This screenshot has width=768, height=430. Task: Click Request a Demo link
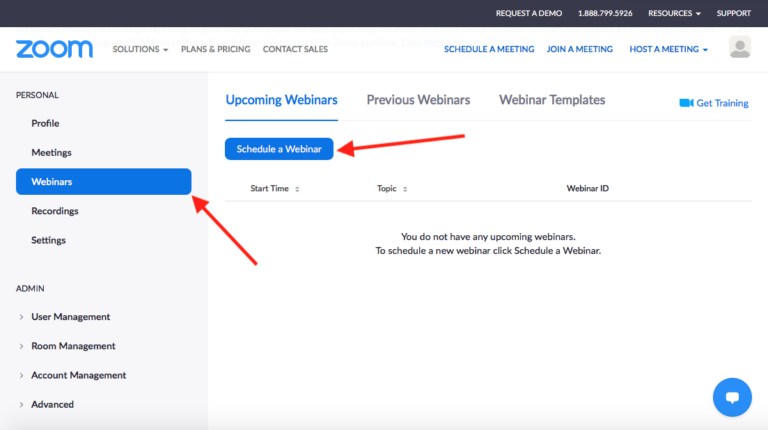click(x=528, y=13)
